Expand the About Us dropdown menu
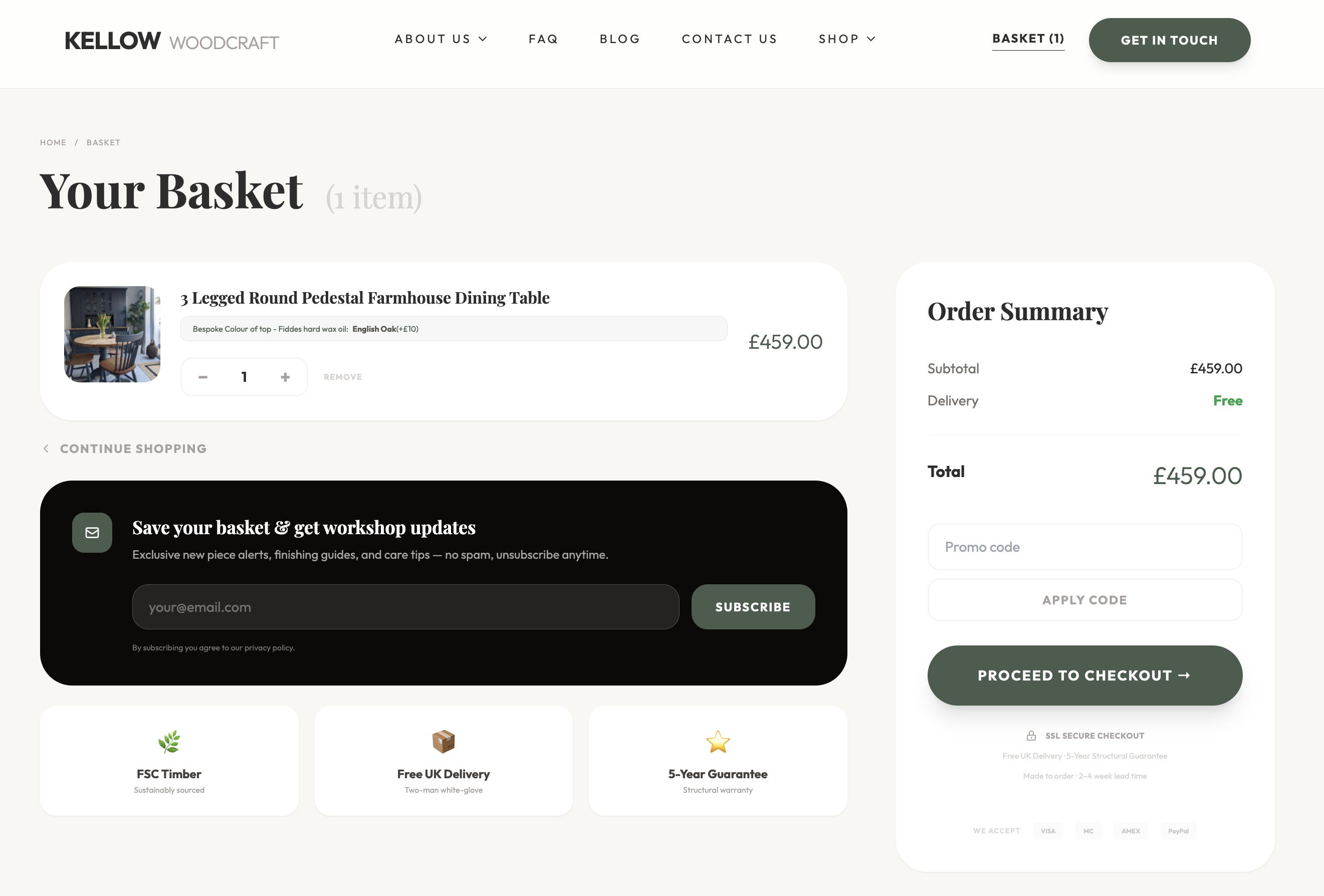The width and height of the screenshot is (1324, 896). [x=441, y=39]
